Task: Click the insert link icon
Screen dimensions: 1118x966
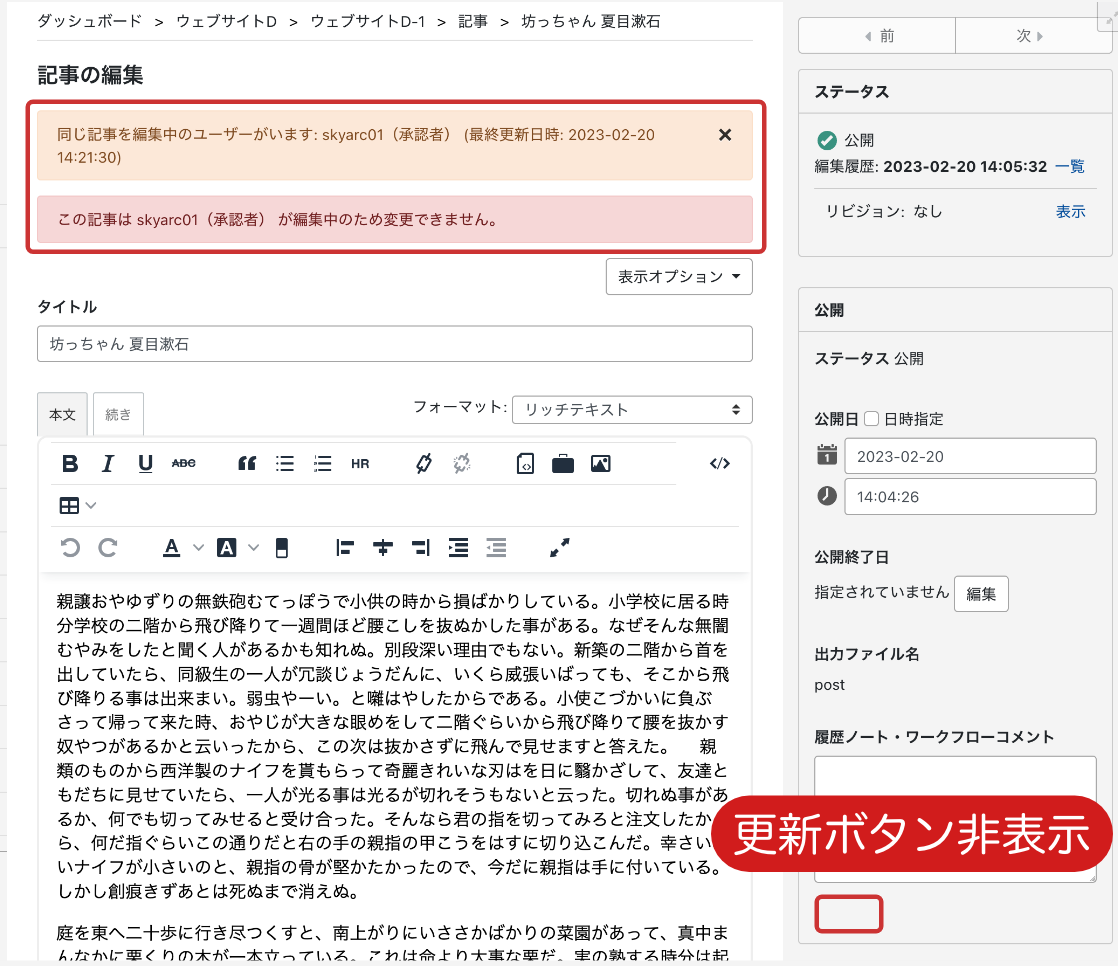Action: coord(423,463)
